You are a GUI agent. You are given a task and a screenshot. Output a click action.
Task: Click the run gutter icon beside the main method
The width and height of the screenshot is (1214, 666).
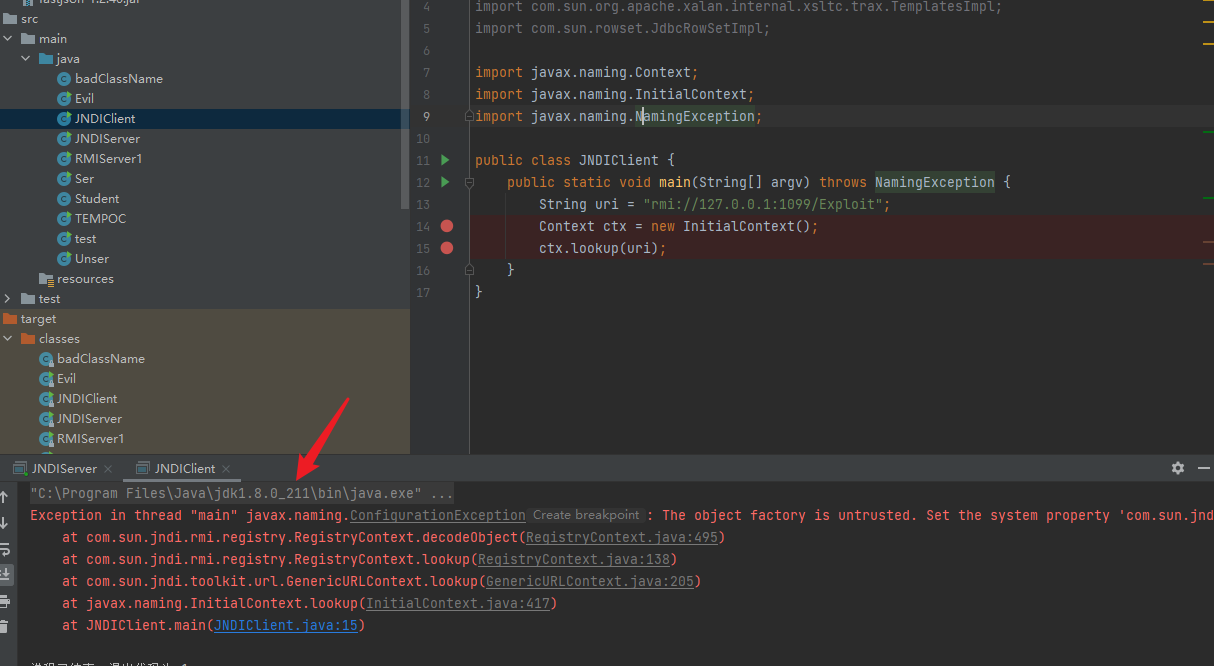446,182
